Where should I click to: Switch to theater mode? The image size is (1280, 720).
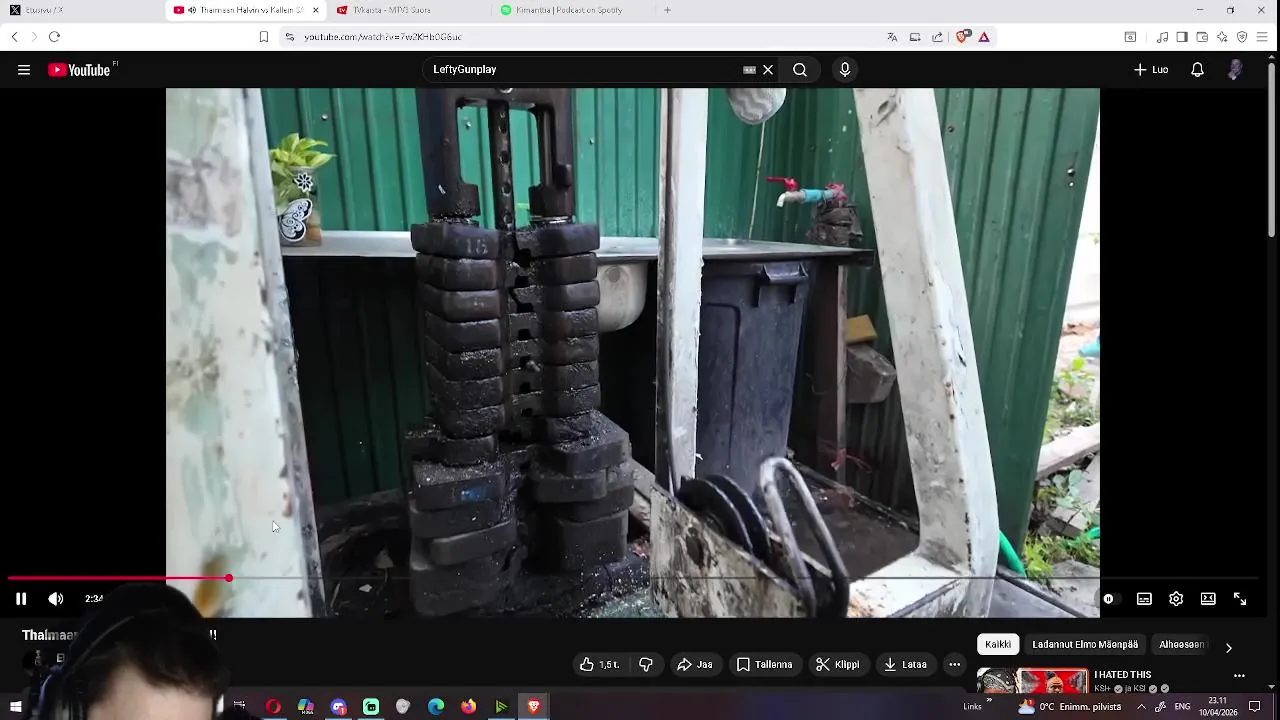coord(1208,599)
